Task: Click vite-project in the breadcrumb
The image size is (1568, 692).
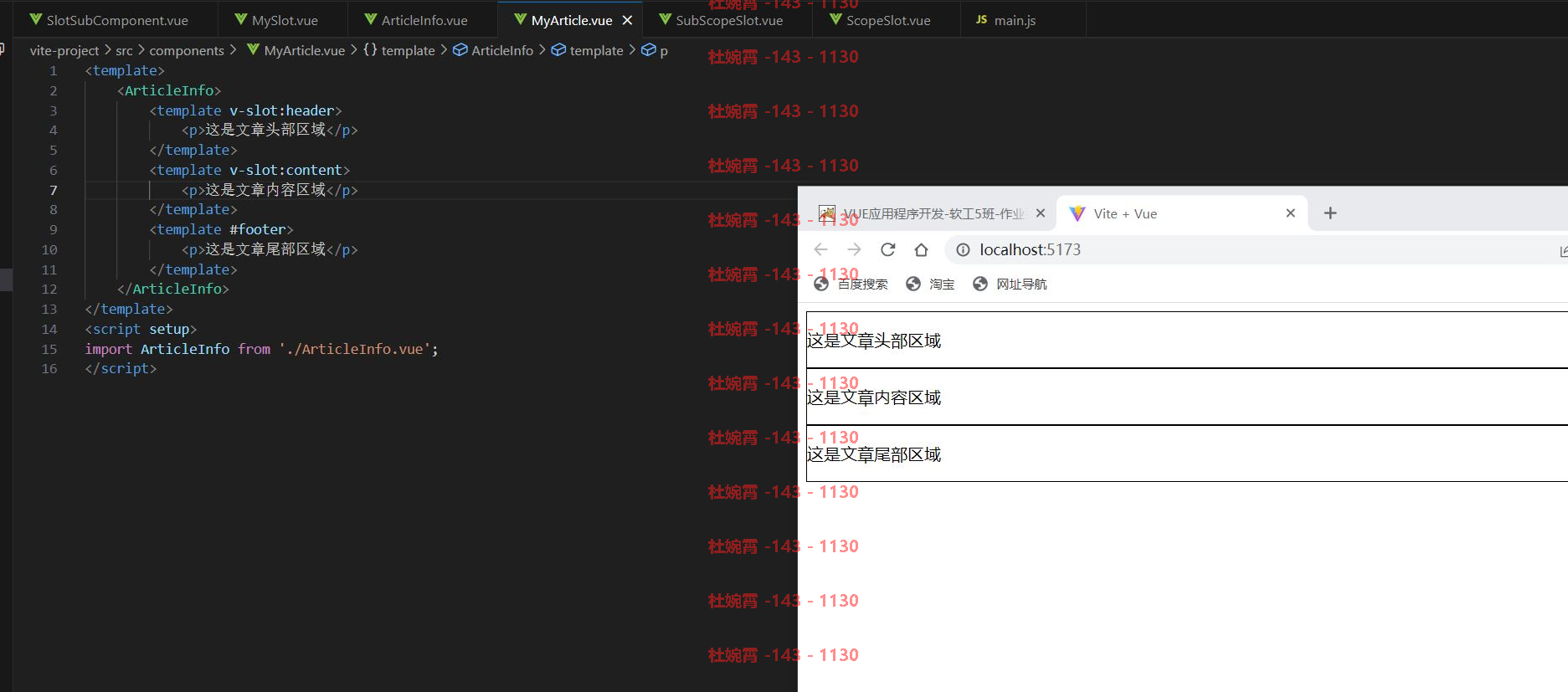Action: pyautogui.click(x=64, y=51)
